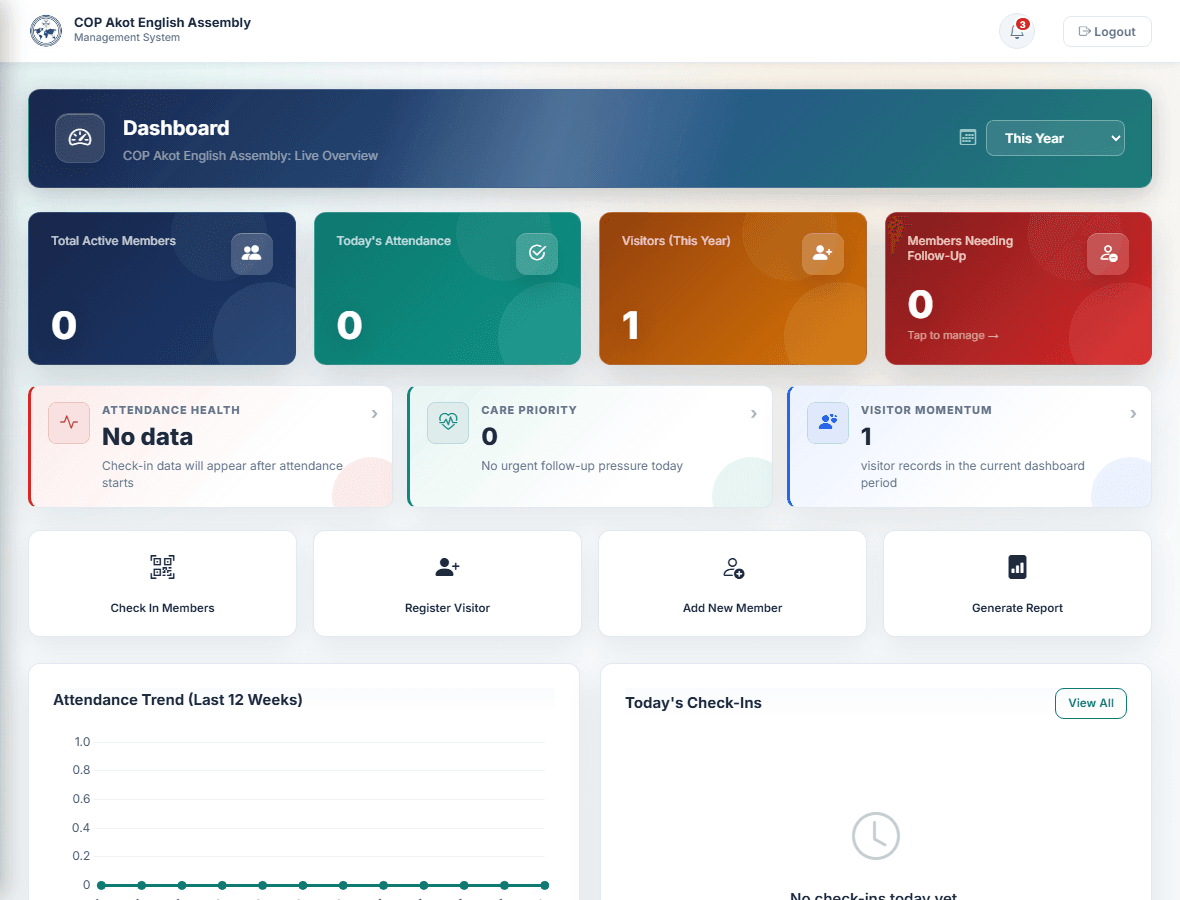Viewport: 1180px width, 900px height.
Task: Open the notifications bell
Action: click(x=1017, y=32)
